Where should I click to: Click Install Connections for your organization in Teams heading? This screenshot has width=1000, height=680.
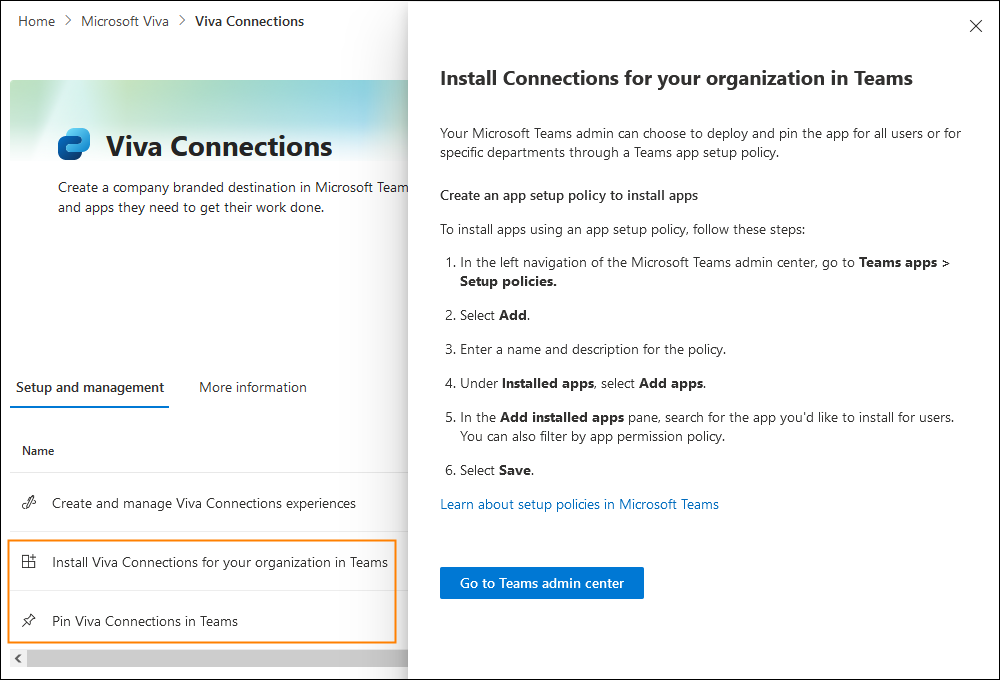click(x=676, y=78)
